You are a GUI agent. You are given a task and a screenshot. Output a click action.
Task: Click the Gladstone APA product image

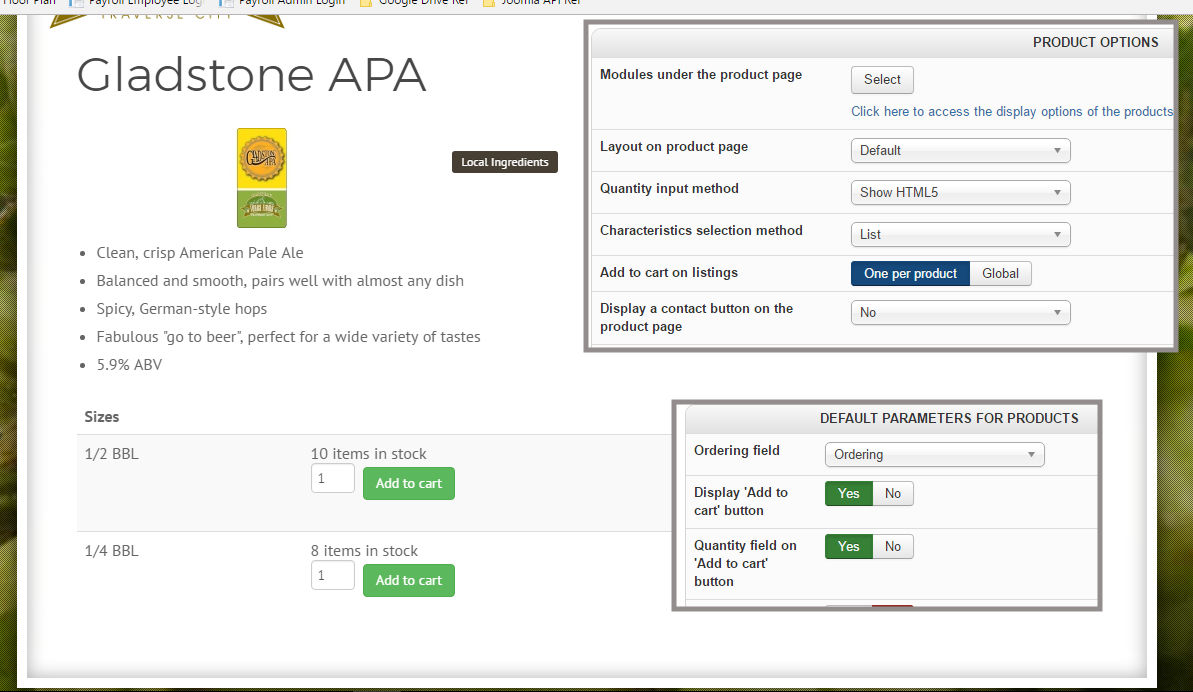click(x=262, y=178)
